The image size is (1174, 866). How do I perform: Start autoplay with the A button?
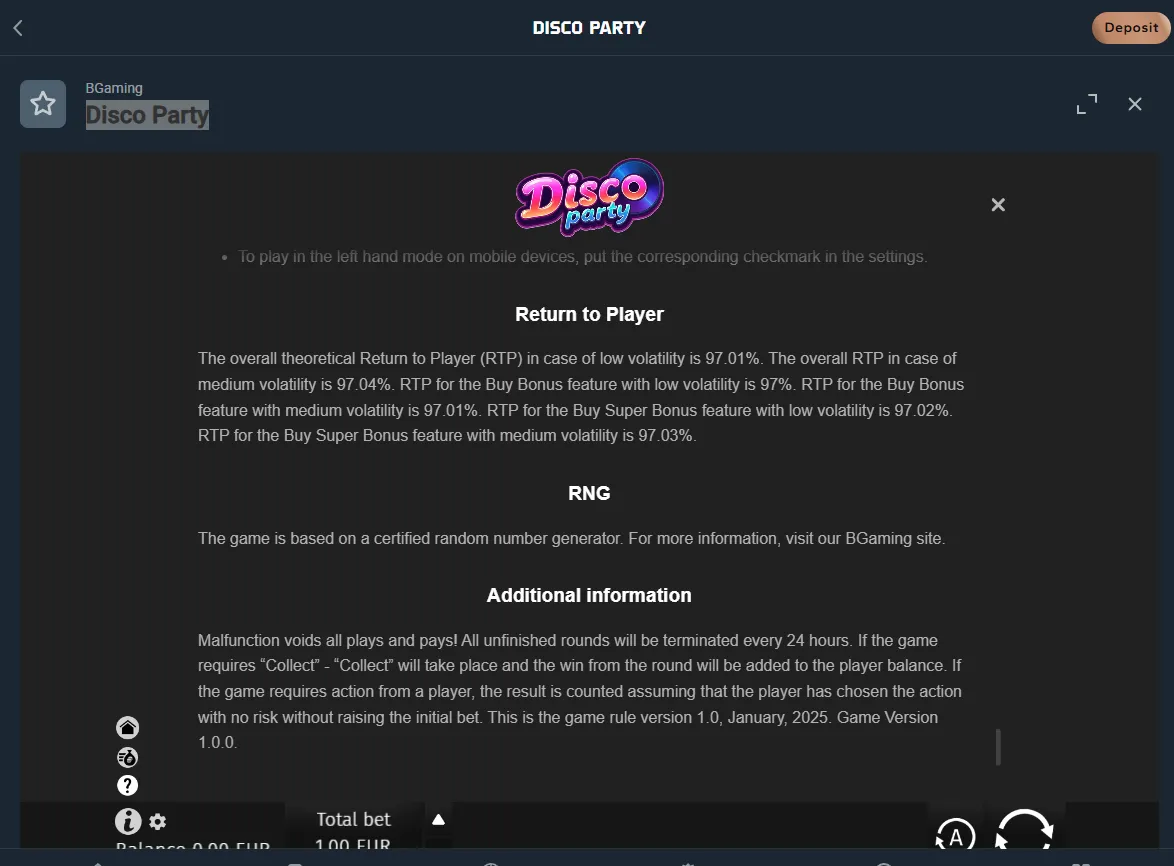click(x=955, y=835)
